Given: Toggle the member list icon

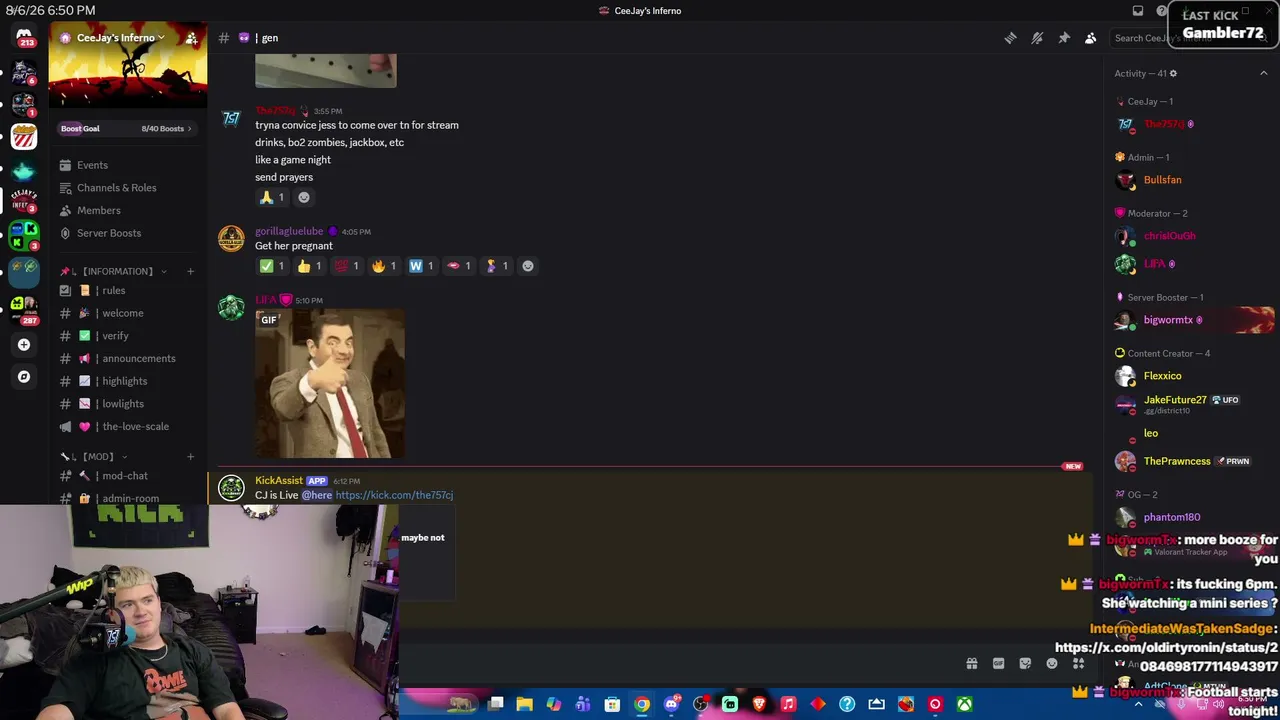Looking at the screenshot, I should click(1091, 38).
